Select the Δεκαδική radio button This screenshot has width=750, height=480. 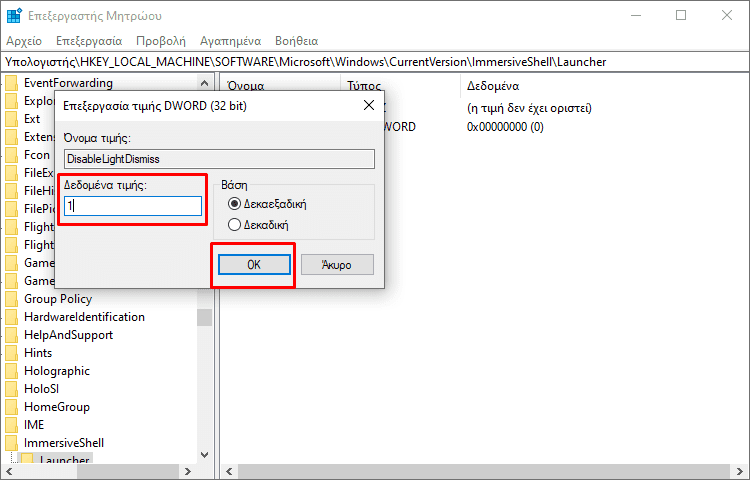point(234,225)
